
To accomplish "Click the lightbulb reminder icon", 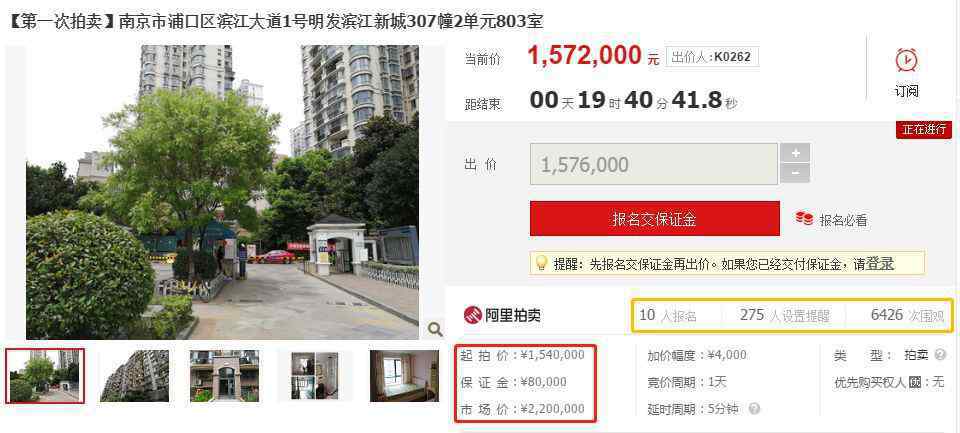I will (x=541, y=263).
